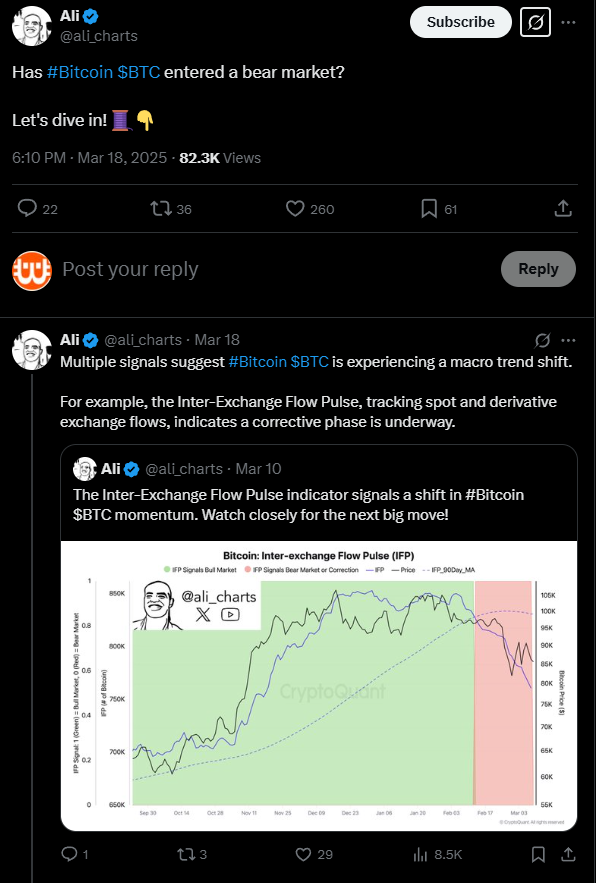Image resolution: width=596 pixels, height=883 pixels.
Task: View analytics showing 8.5K views
Action: tap(438, 854)
